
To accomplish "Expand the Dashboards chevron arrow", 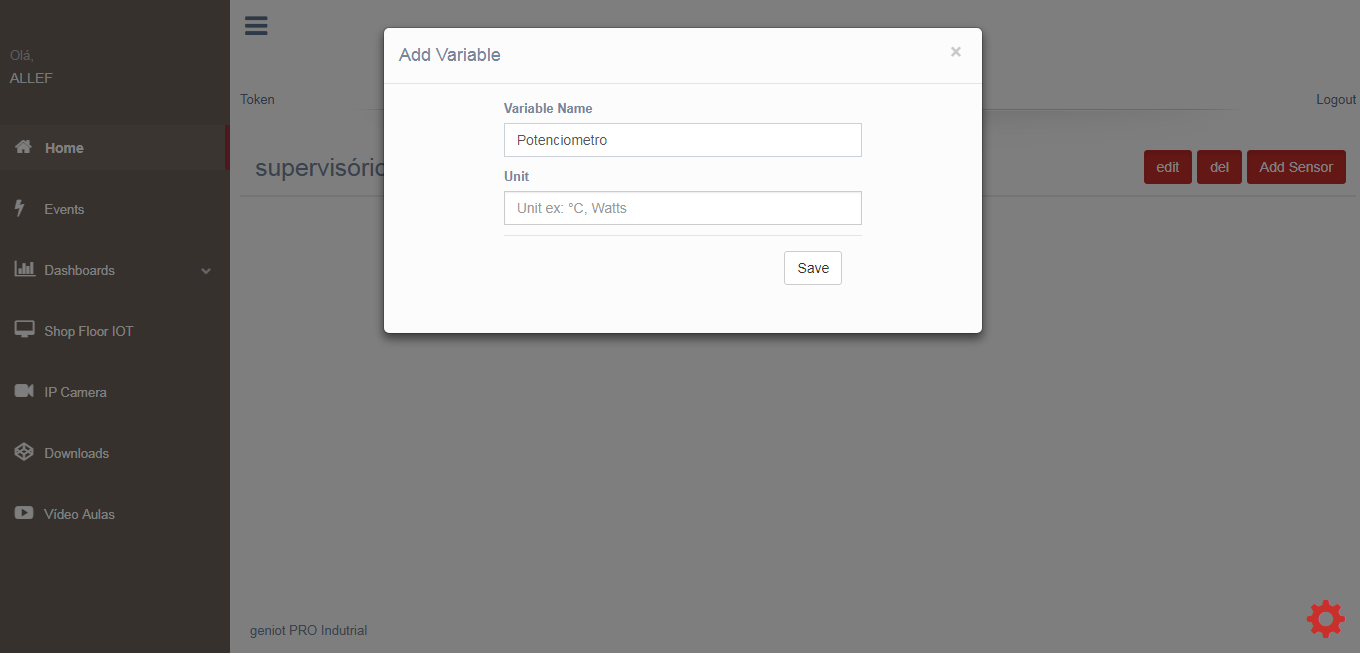I will tap(206, 271).
